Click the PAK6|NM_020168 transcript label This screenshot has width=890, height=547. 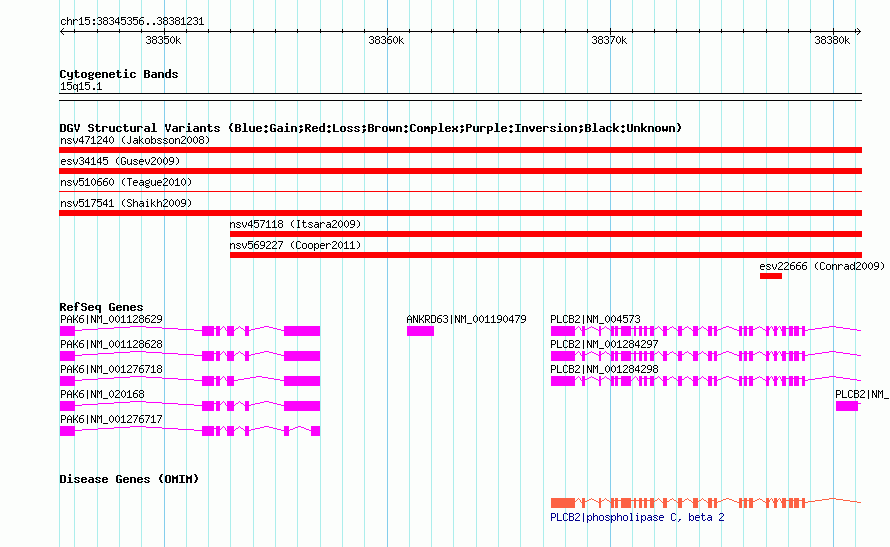[x=102, y=394]
